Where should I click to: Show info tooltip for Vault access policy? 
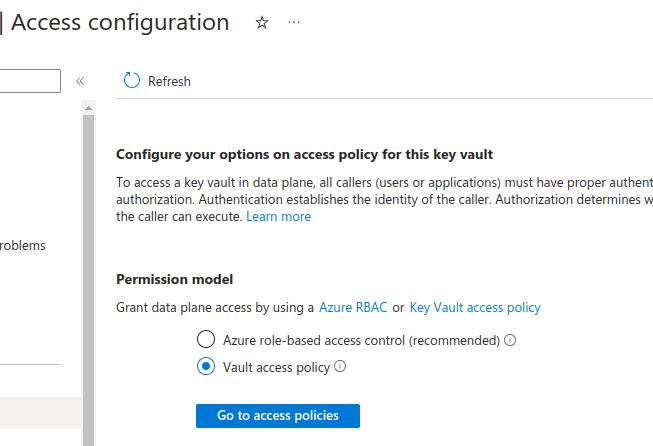340,366
